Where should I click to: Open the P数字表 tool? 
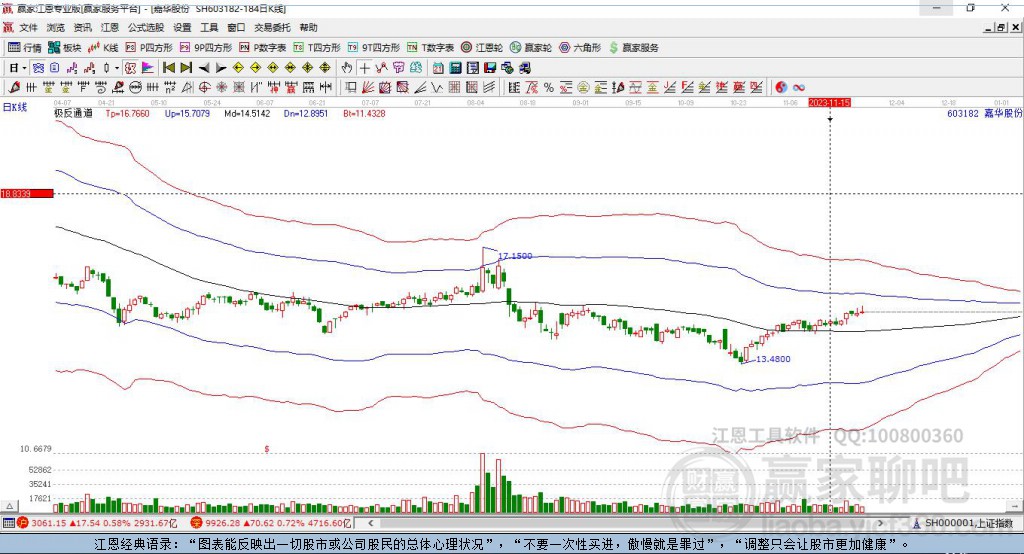[x=263, y=48]
